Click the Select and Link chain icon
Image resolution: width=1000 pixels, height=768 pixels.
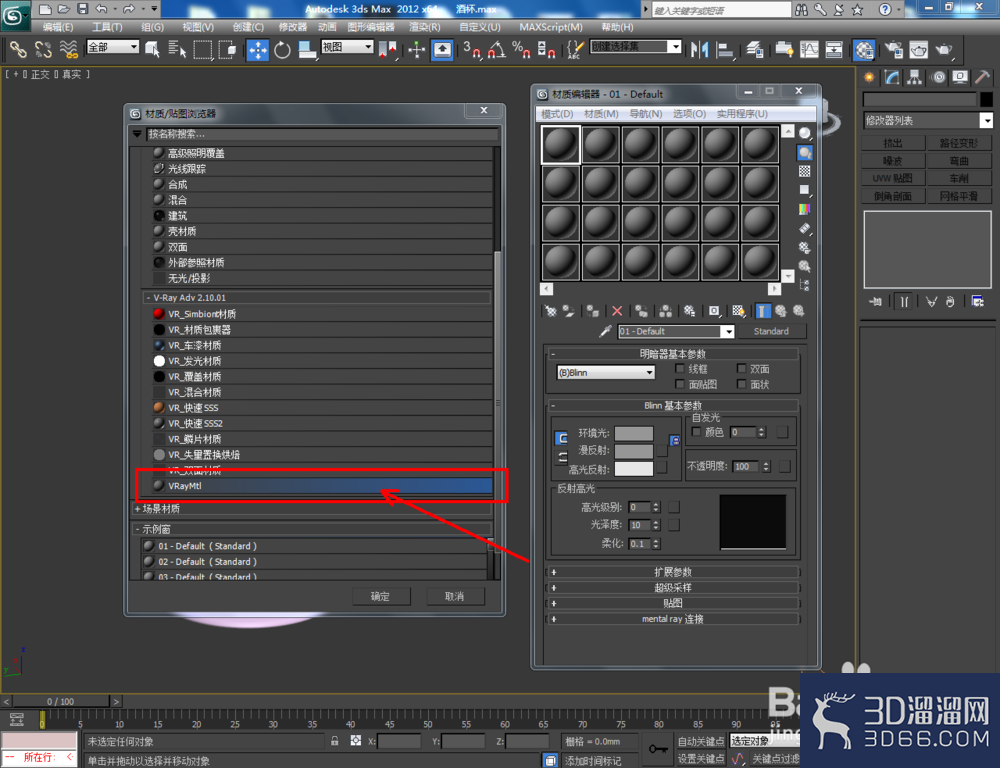point(18,50)
